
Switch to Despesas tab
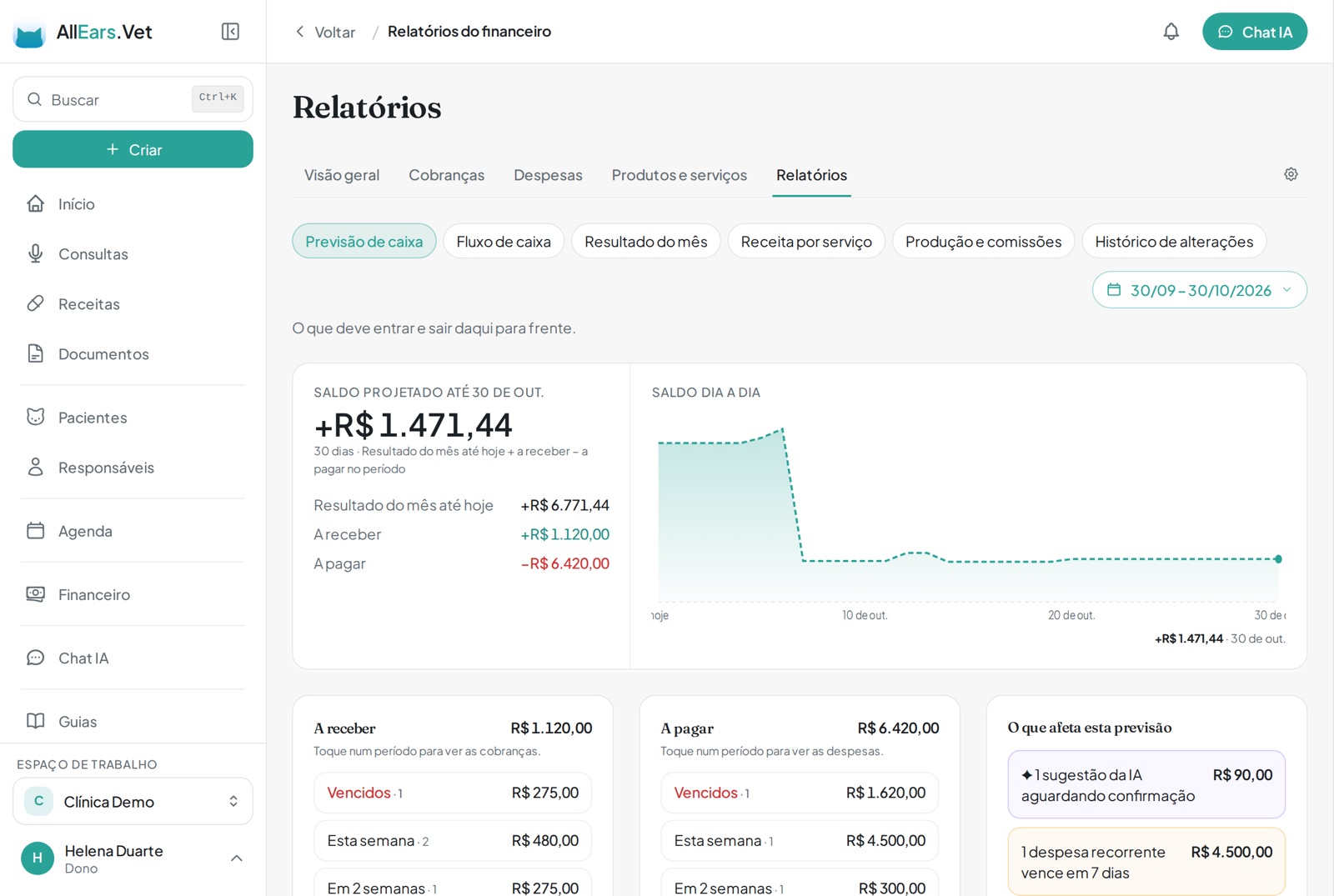[x=548, y=175]
